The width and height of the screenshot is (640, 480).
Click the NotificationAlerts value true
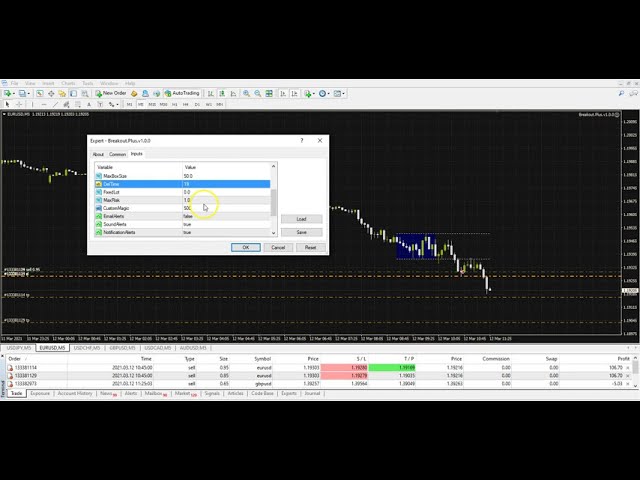pos(188,232)
